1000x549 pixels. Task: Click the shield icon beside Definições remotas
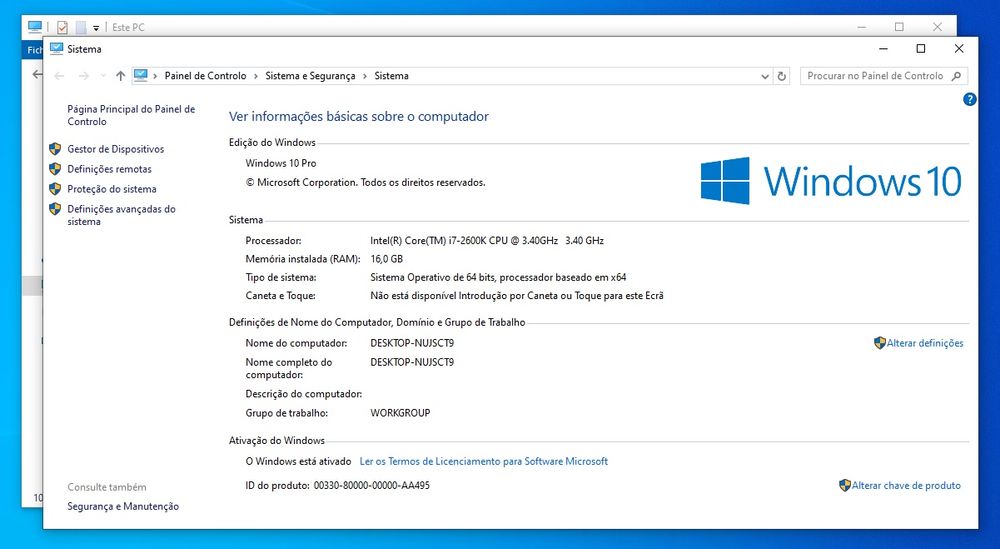point(55,168)
